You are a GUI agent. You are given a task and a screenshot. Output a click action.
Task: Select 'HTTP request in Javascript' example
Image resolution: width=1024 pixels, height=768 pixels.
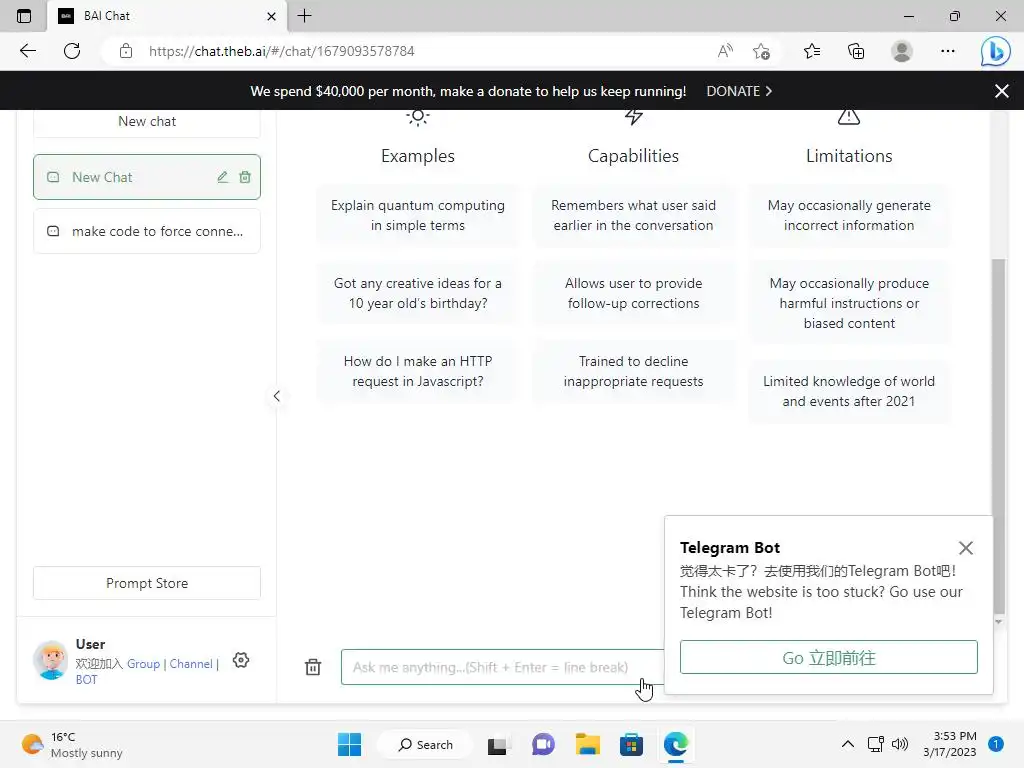coord(418,371)
